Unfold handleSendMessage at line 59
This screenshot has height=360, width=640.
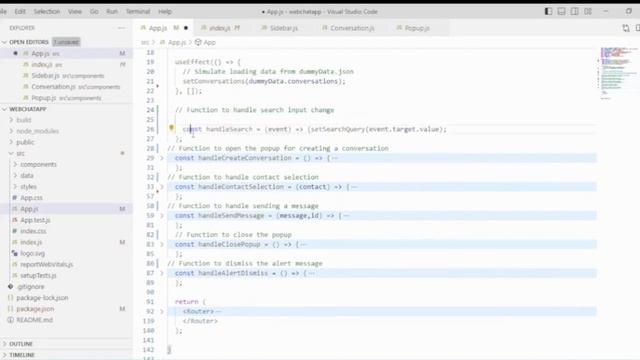tap(162, 216)
